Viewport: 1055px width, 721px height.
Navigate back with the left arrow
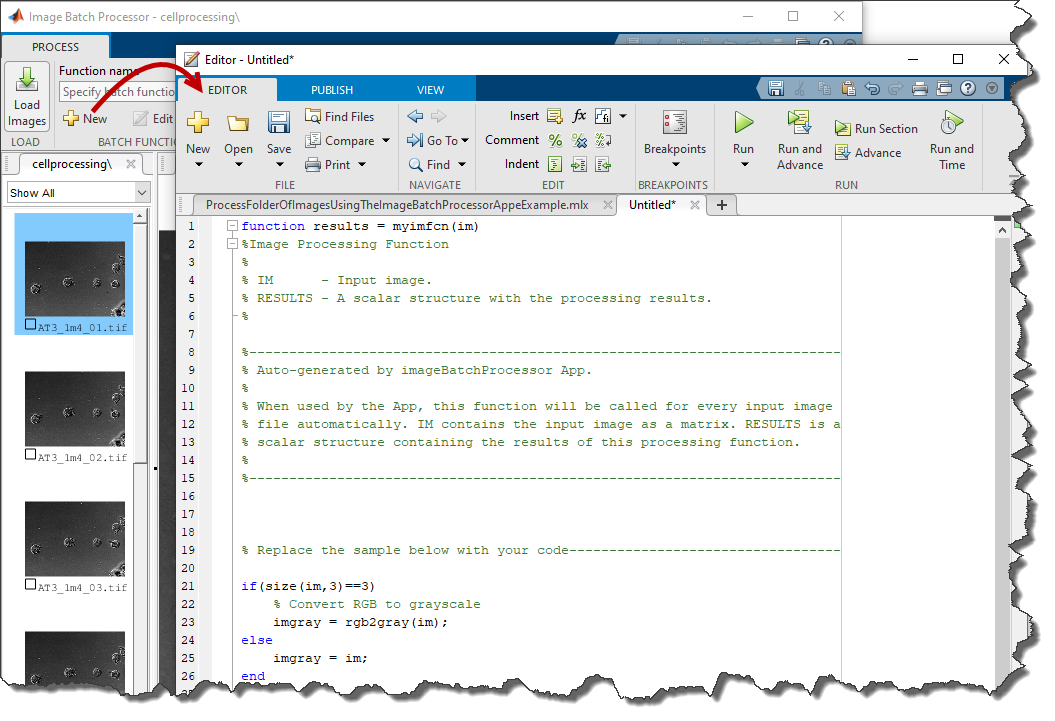click(x=415, y=116)
